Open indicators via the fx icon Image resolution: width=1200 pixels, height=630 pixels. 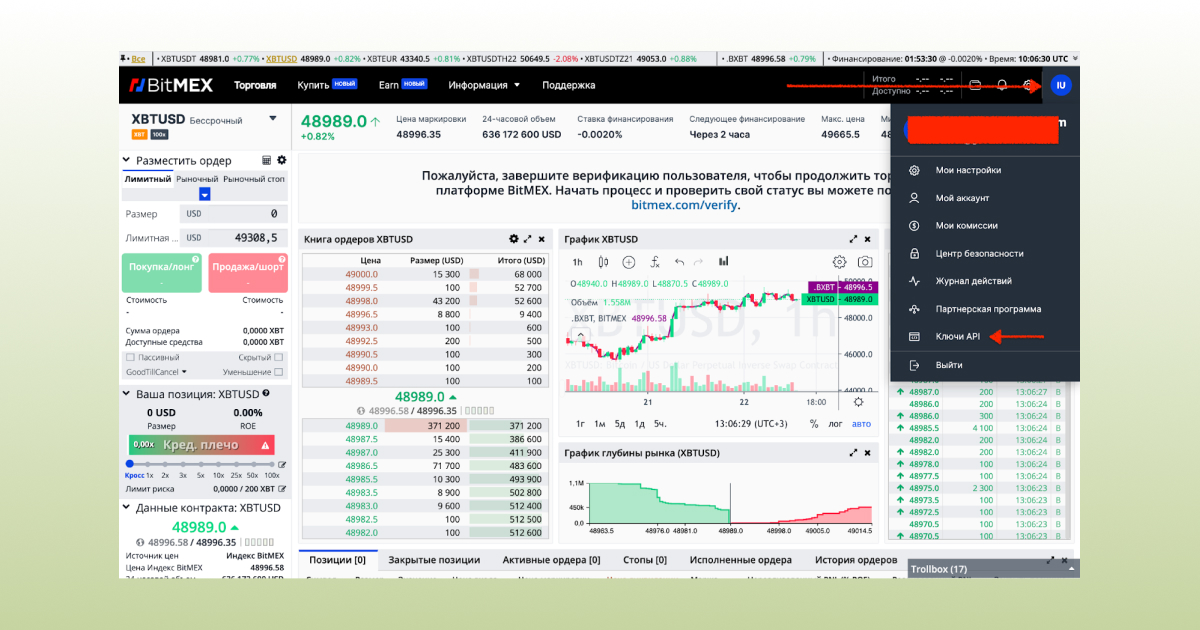click(654, 262)
